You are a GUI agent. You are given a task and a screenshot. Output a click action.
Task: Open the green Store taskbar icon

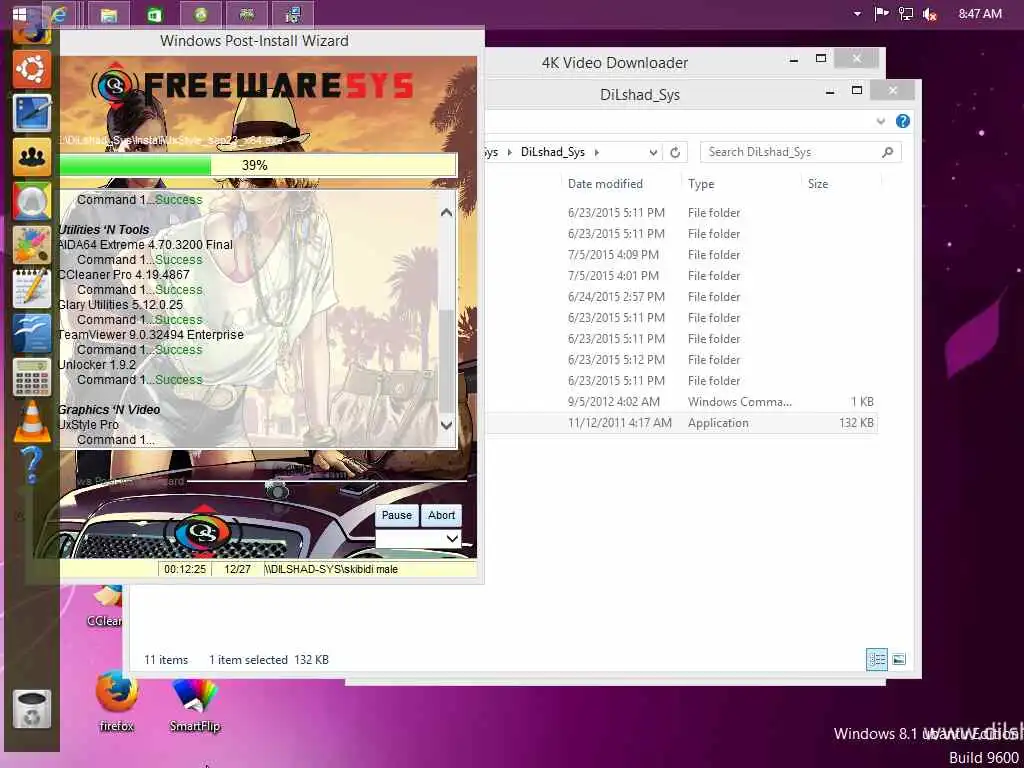(x=154, y=14)
